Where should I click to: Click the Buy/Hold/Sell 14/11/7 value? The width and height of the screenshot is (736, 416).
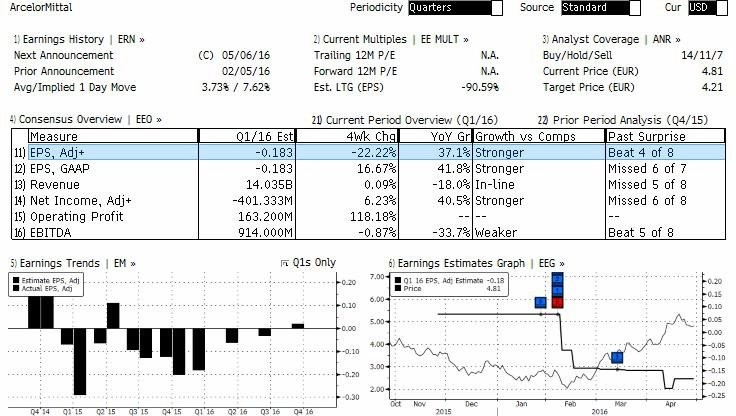coord(702,55)
